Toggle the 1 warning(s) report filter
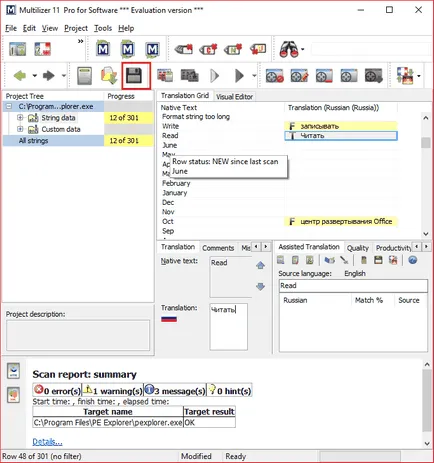The width and height of the screenshot is (434, 463). click(112, 390)
